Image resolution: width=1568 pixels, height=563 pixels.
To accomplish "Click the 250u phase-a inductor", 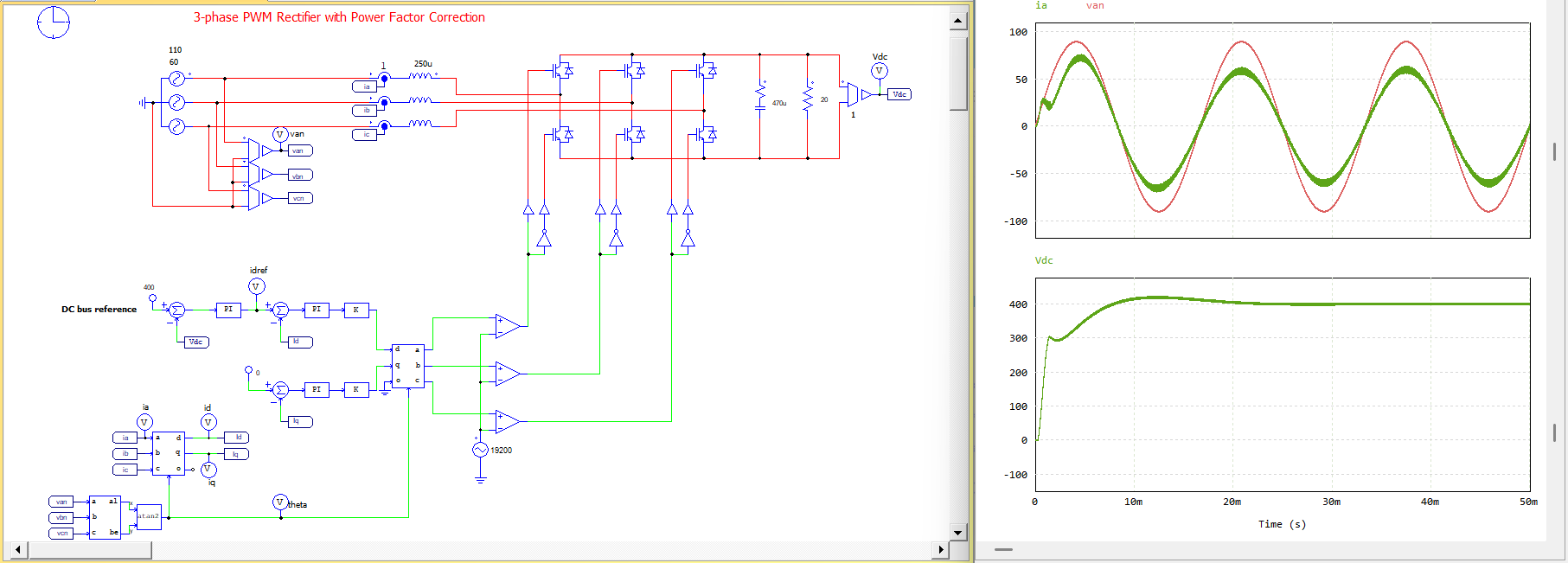I will [421, 76].
